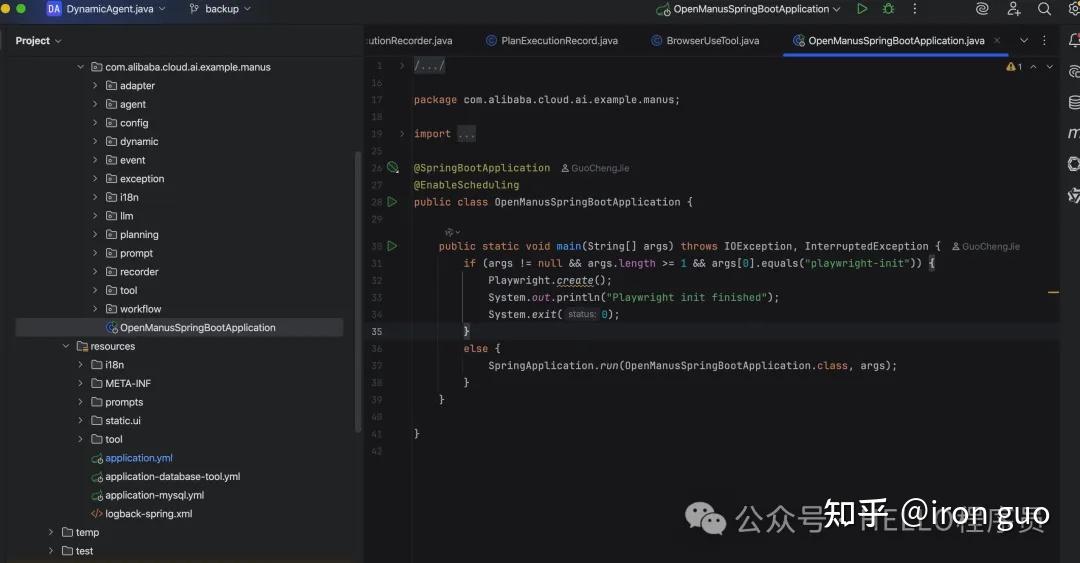Screen dimensions: 1080x563
Task: Open Search Everywhere magnifier
Action: tap(1044, 9)
